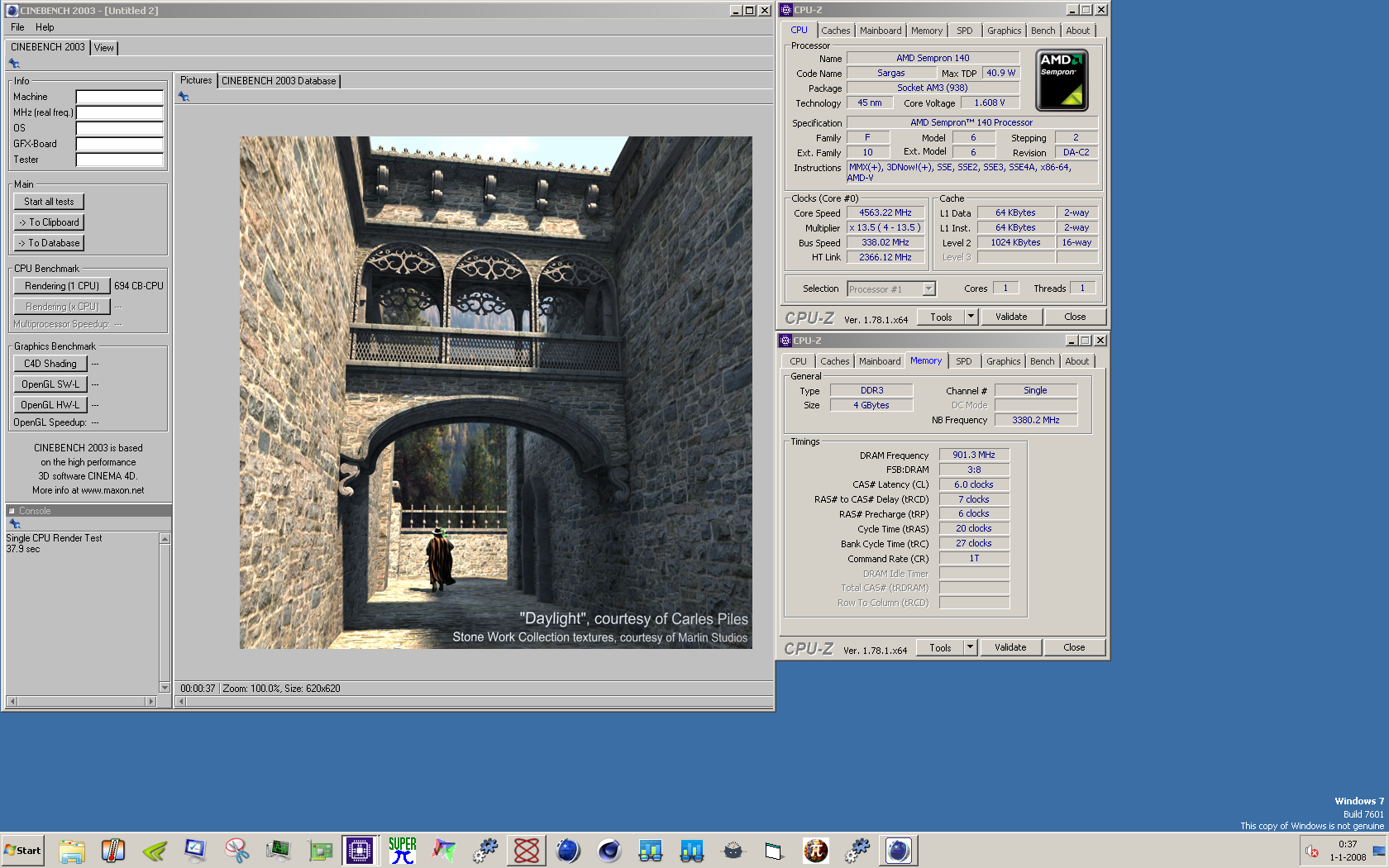Click Validate in top CPU-Z window
Image resolution: width=1389 pixels, height=868 pixels.
pyautogui.click(x=1011, y=317)
